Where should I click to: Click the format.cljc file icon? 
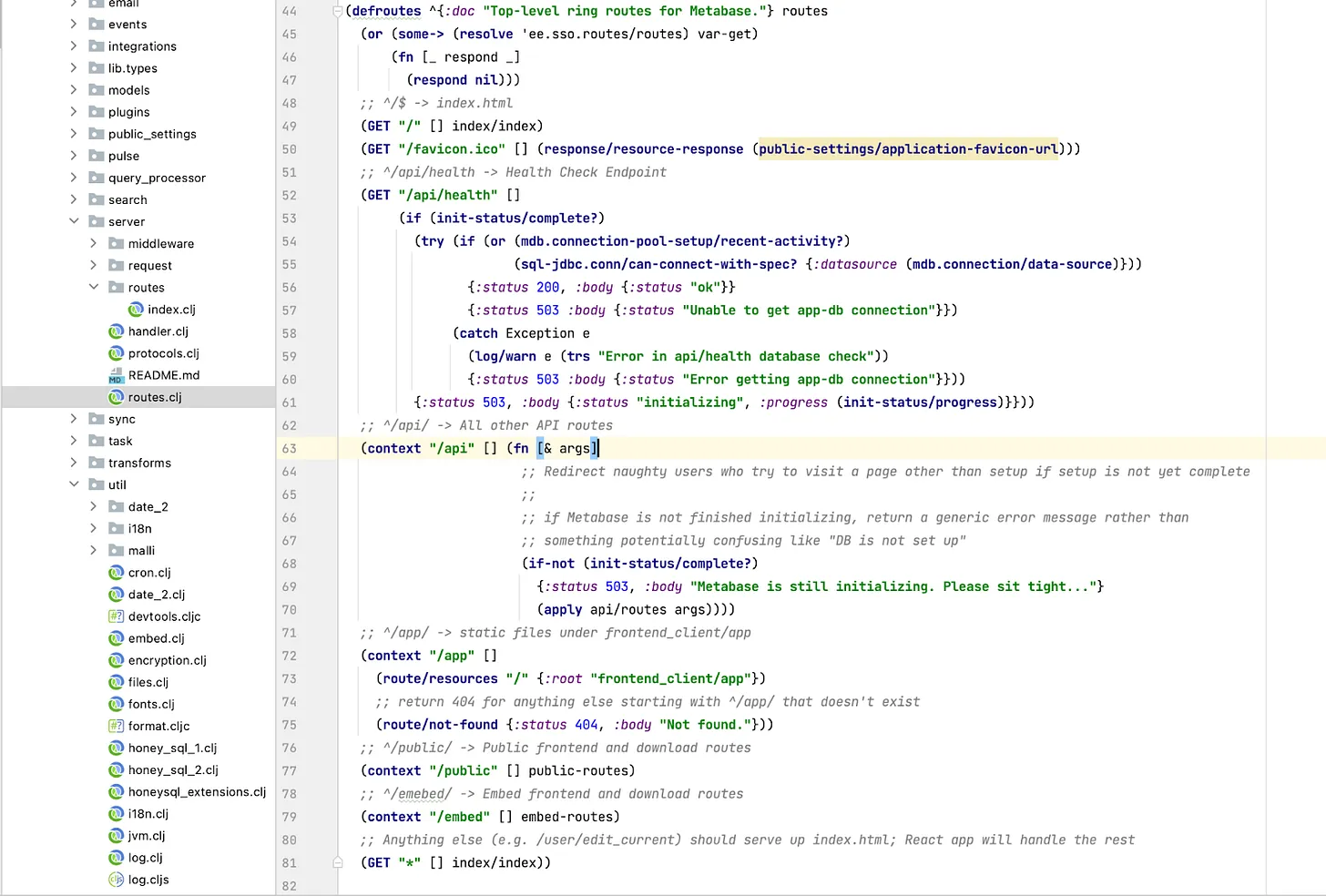click(x=116, y=726)
